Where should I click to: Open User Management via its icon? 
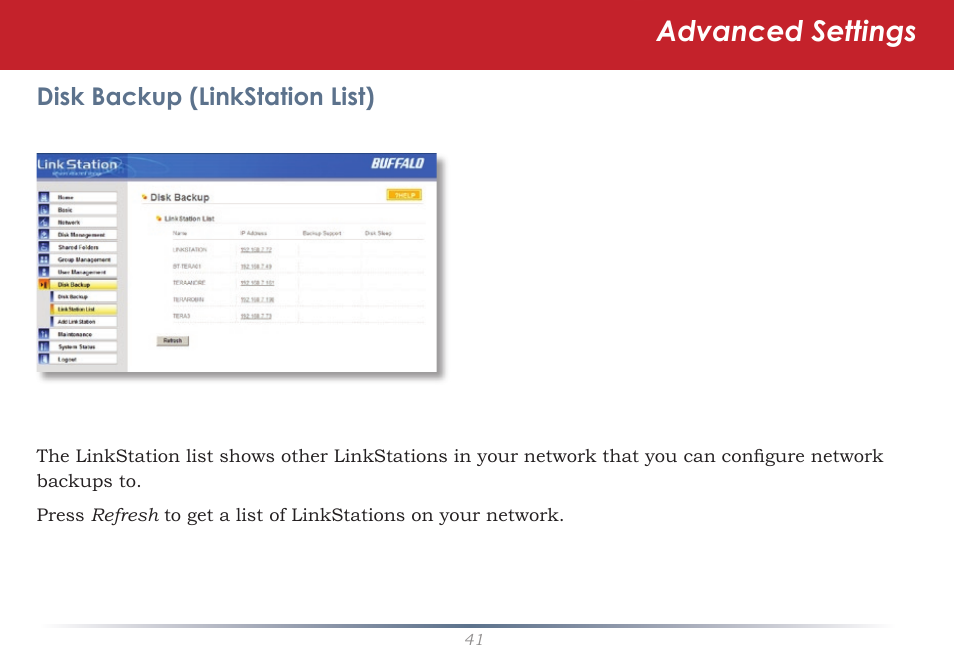coord(45,272)
